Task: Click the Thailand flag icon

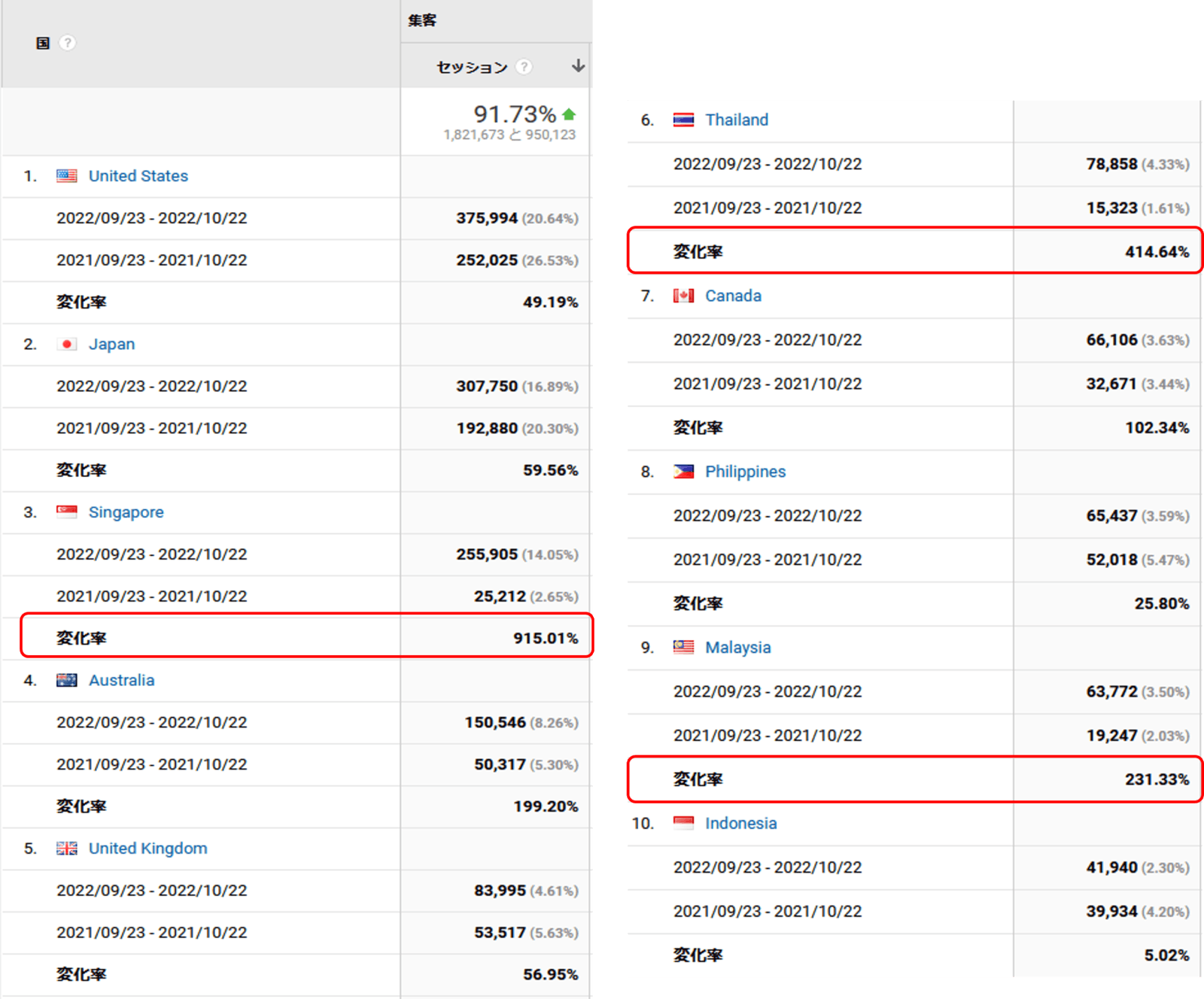Action: 683,120
